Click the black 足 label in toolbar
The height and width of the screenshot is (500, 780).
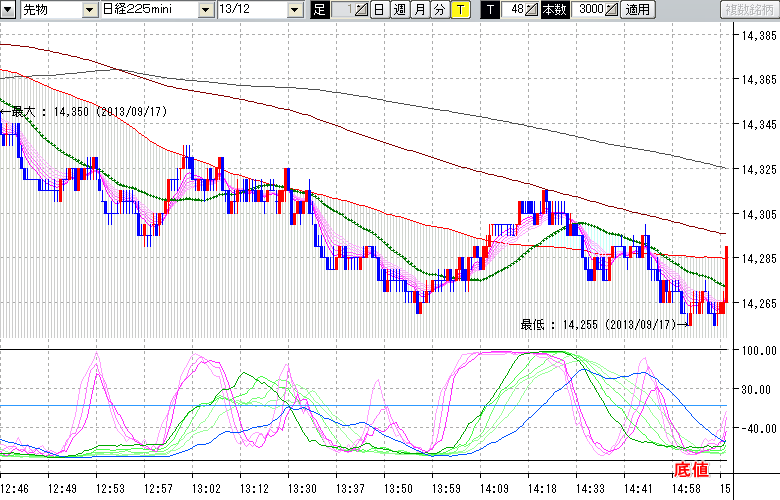click(x=320, y=10)
